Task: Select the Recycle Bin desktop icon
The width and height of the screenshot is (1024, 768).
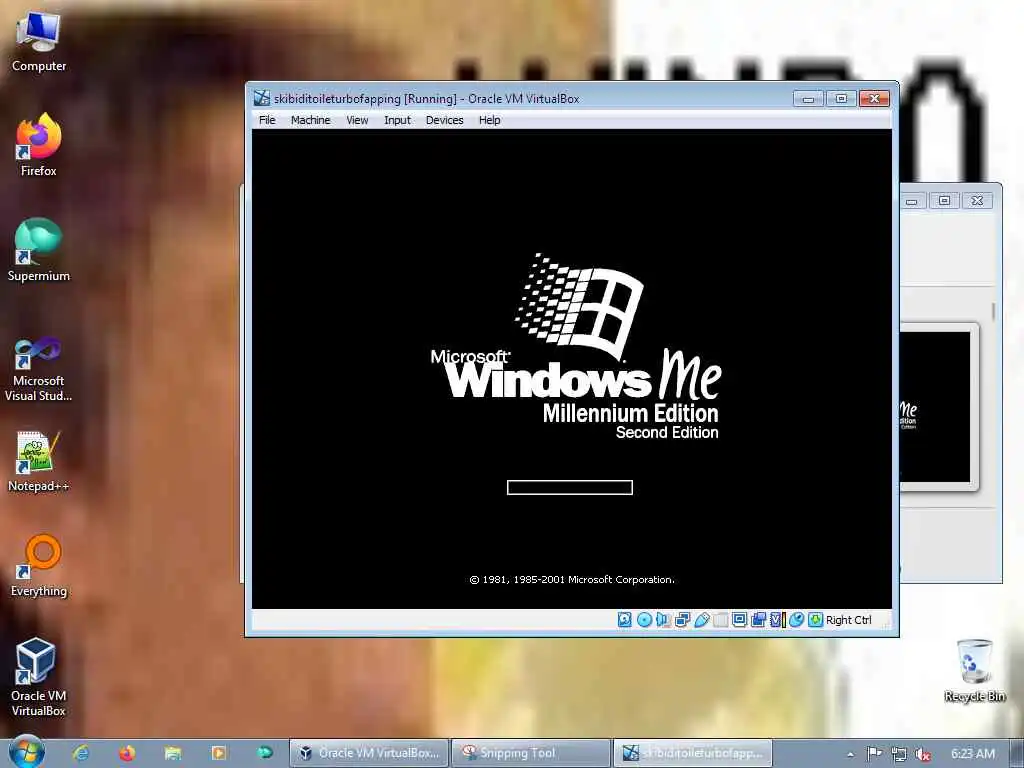Action: tap(974, 671)
